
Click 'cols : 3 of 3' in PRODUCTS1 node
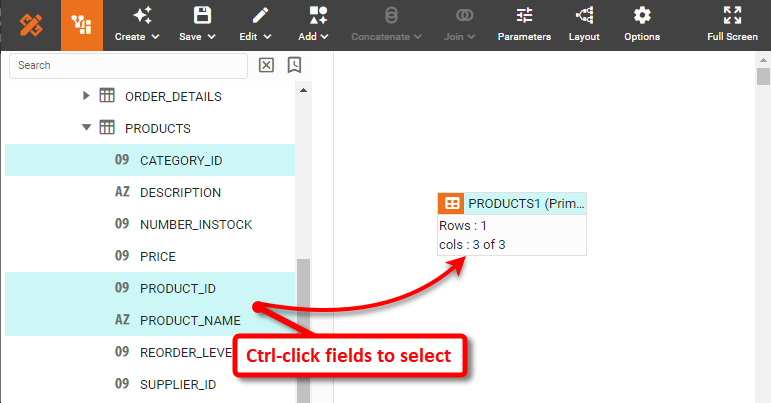[472, 245]
